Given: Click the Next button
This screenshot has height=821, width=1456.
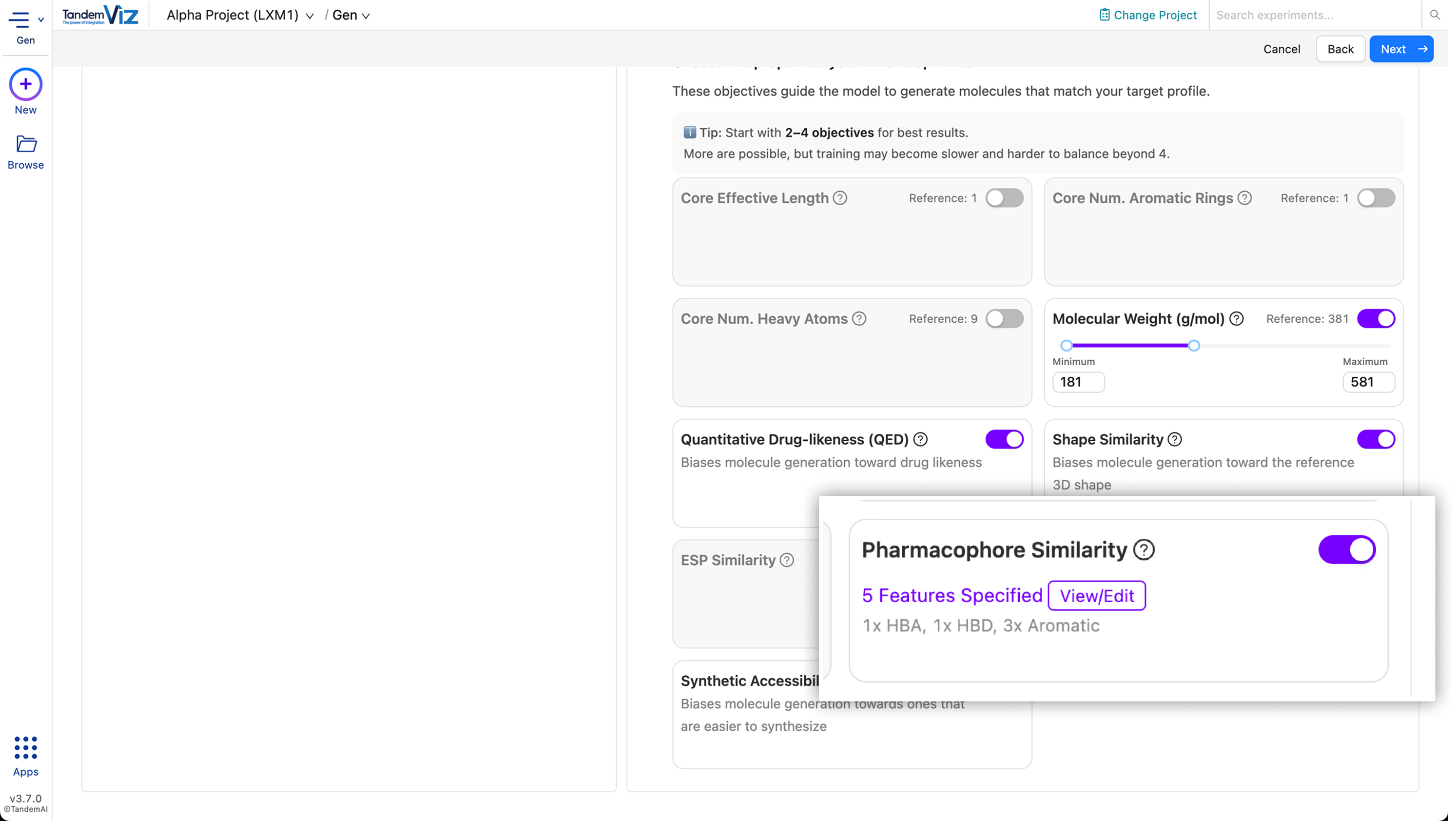Looking at the screenshot, I should 1400,49.
